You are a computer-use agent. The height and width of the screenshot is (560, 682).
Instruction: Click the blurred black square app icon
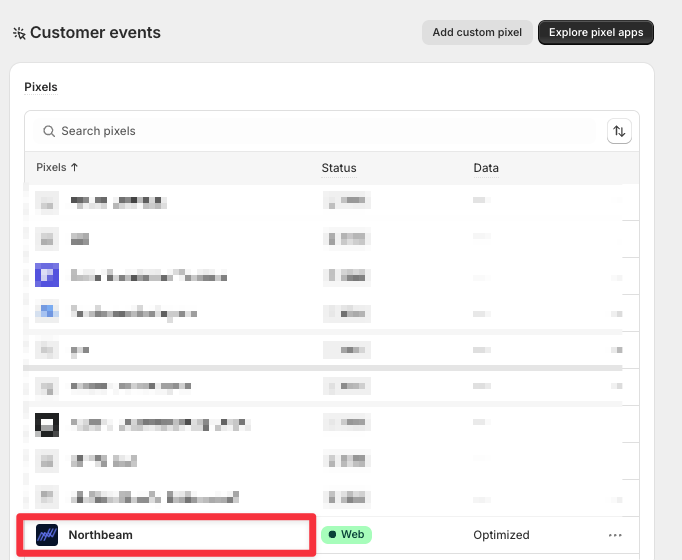[x=47, y=425]
